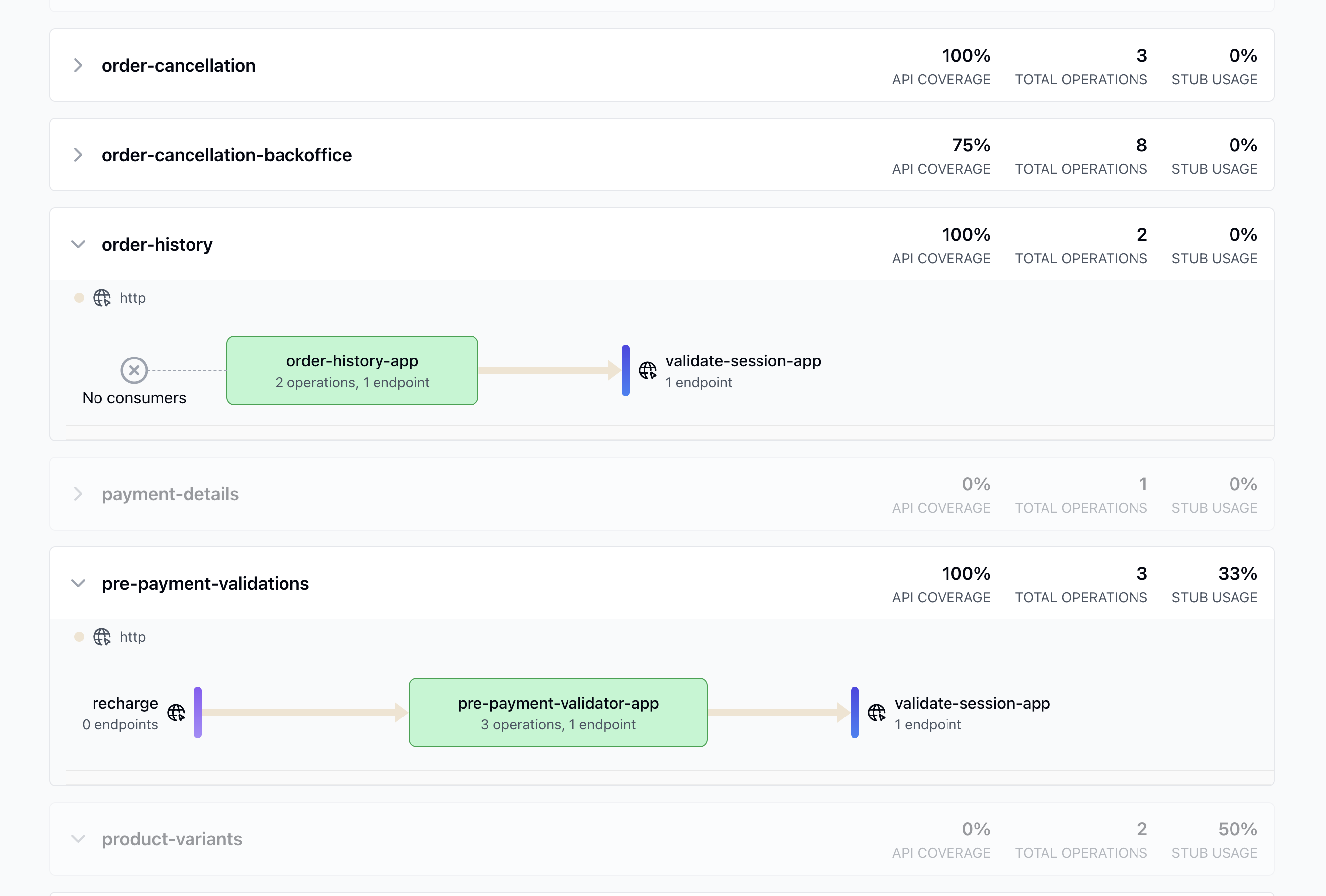Click validate-session-app label in pre-payment-validations
The image size is (1326, 896).
(972, 703)
